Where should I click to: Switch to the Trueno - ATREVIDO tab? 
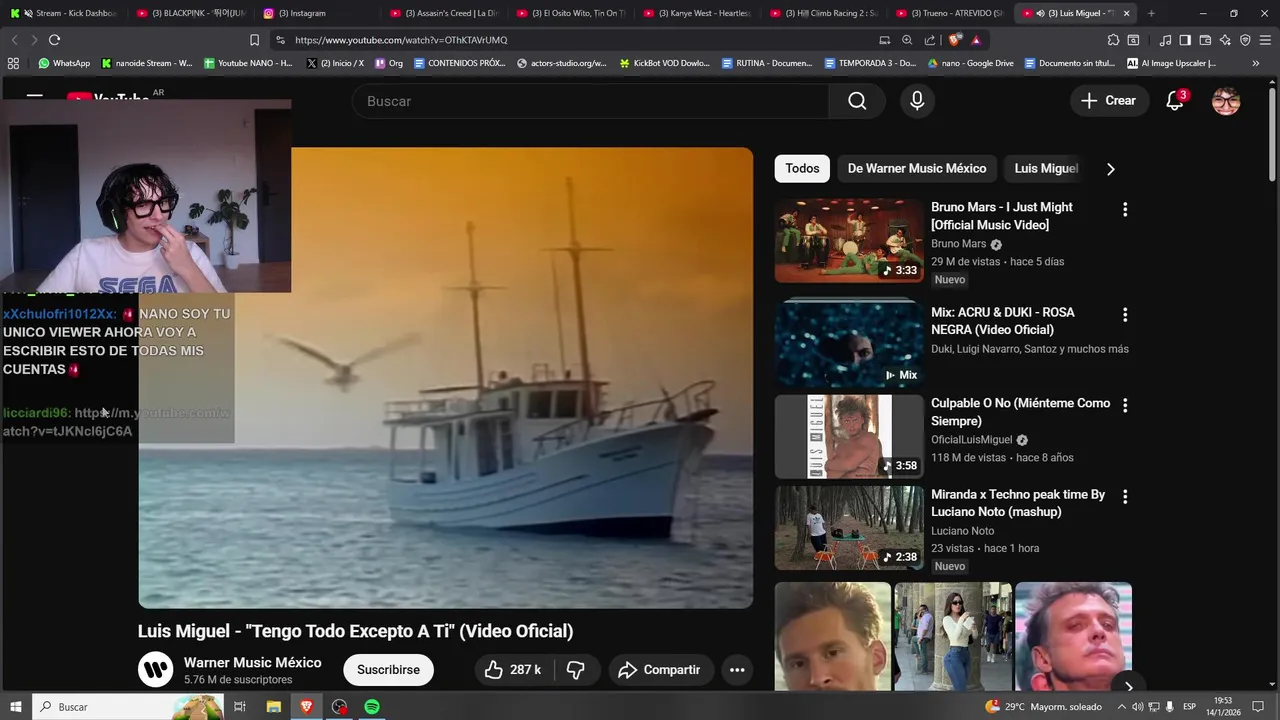tap(950, 13)
